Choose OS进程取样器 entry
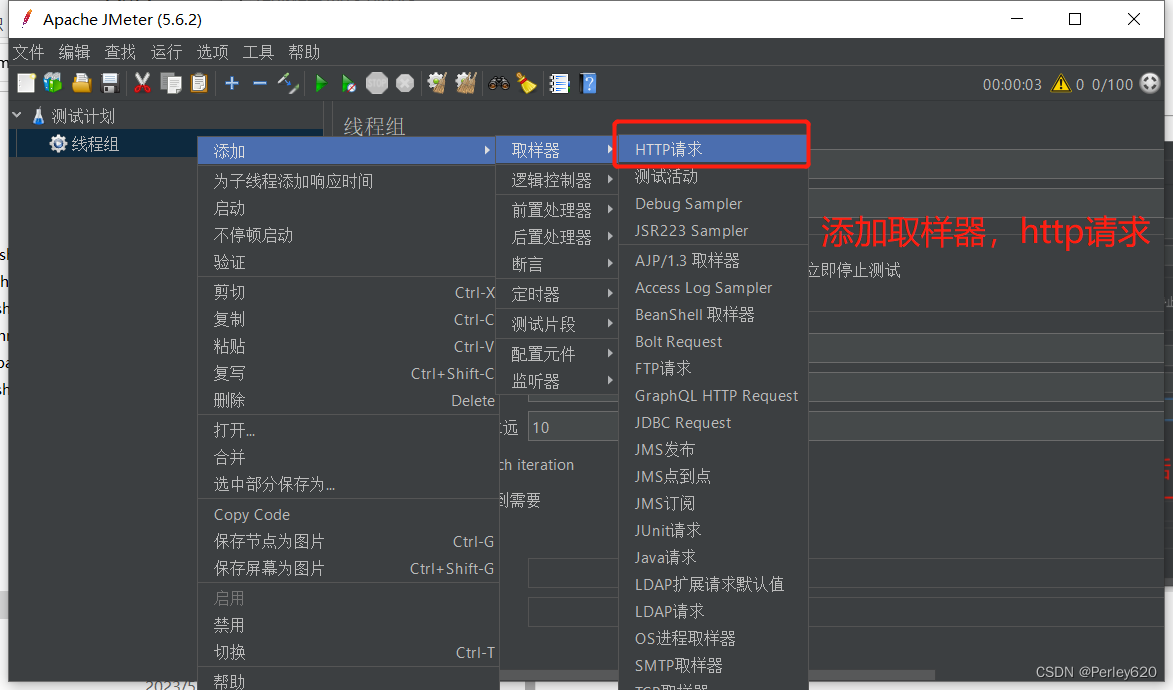Screen dimensions: 1173x690 tap(714, 638)
